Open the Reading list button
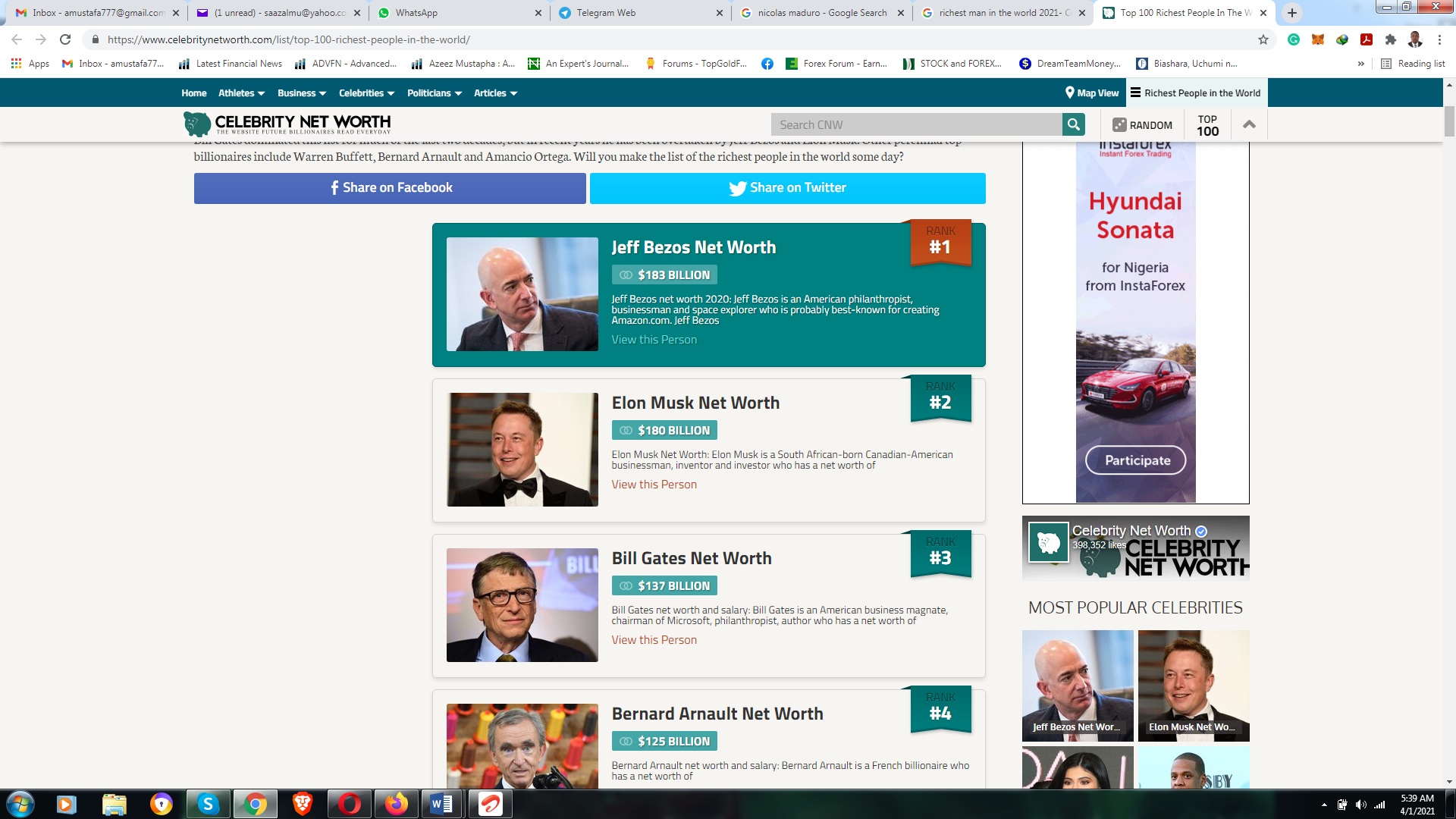Image resolution: width=1456 pixels, height=819 pixels. [1414, 64]
